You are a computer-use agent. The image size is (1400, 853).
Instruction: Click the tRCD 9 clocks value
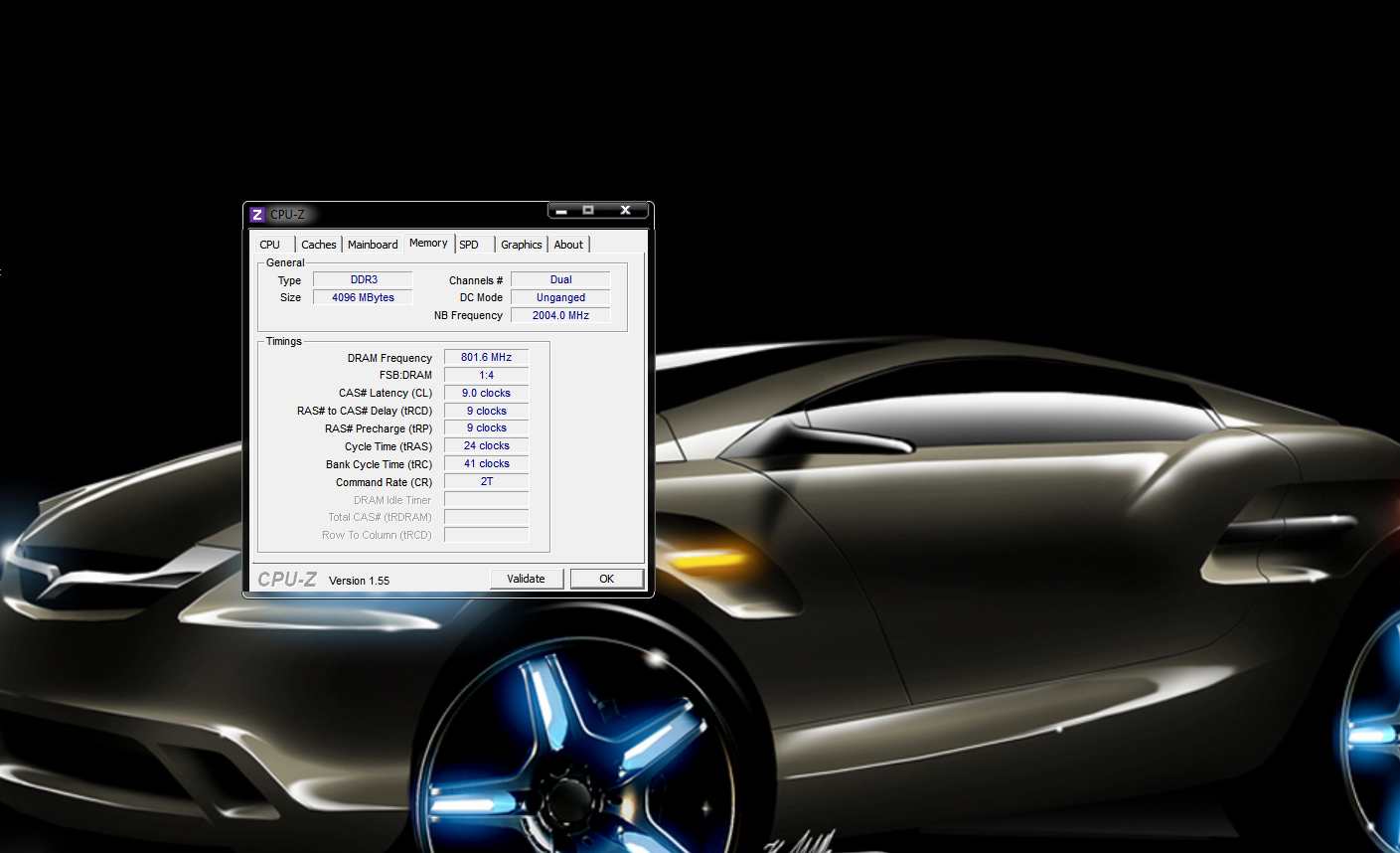tap(486, 412)
